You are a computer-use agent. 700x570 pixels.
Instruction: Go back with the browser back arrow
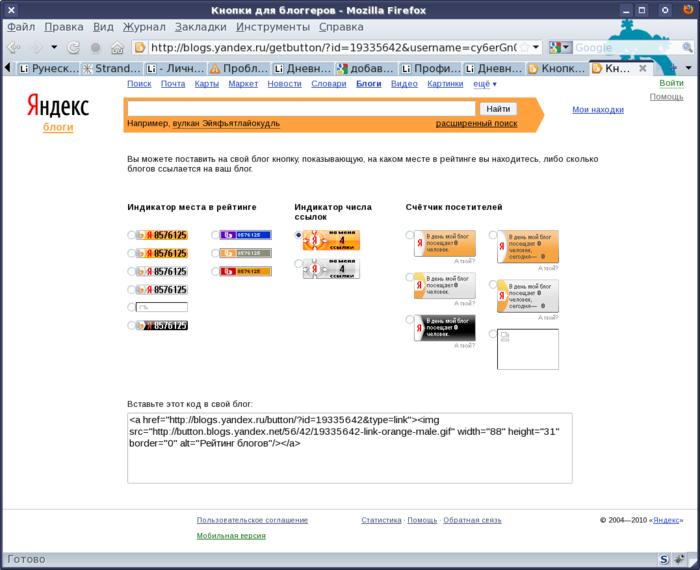[14, 47]
